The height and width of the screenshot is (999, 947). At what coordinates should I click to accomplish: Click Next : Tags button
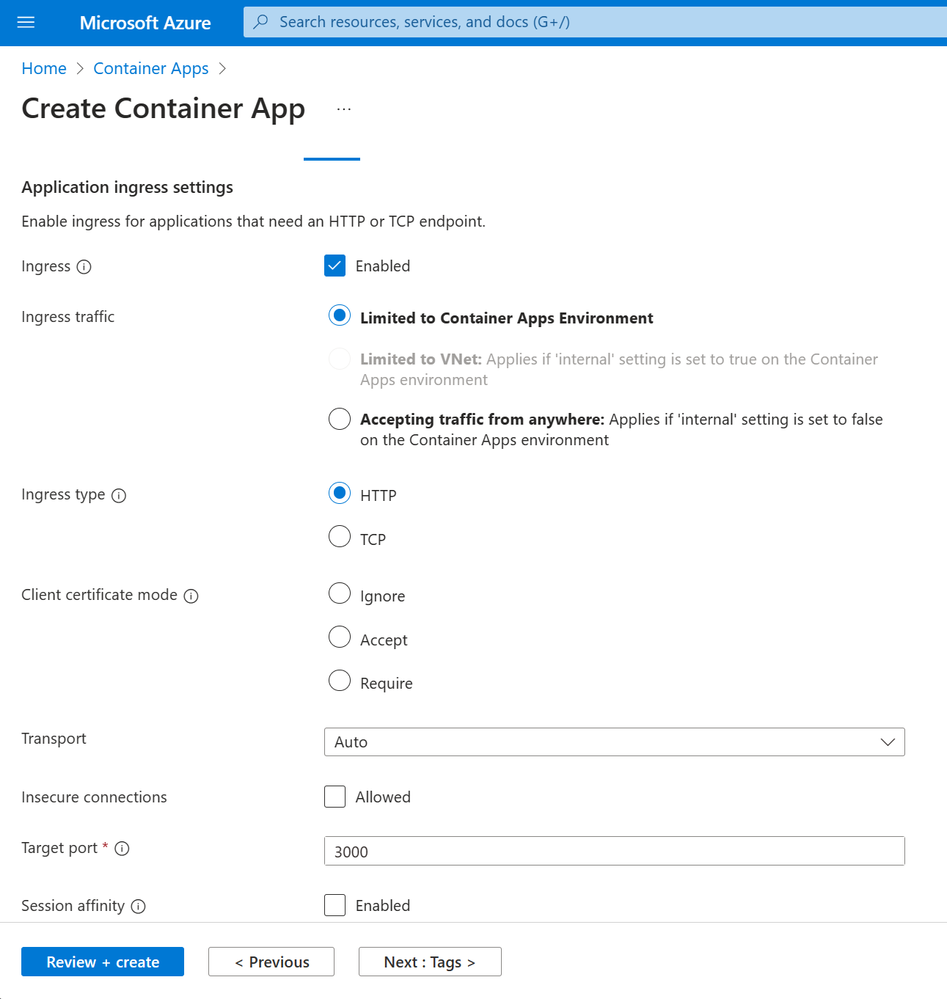[x=430, y=962]
